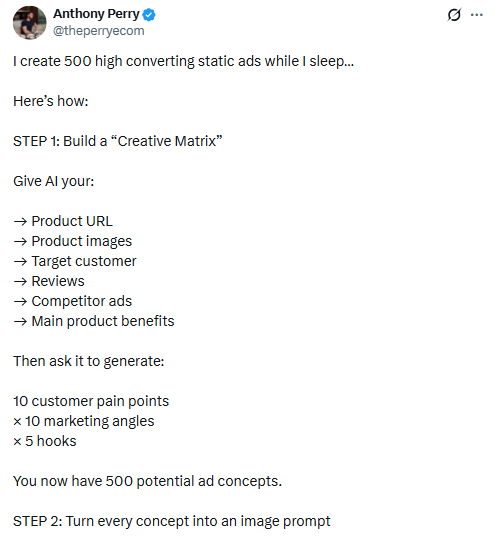This screenshot has width=495, height=538.
Task: Click the '× 5 hooks' line
Action: (45, 441)
